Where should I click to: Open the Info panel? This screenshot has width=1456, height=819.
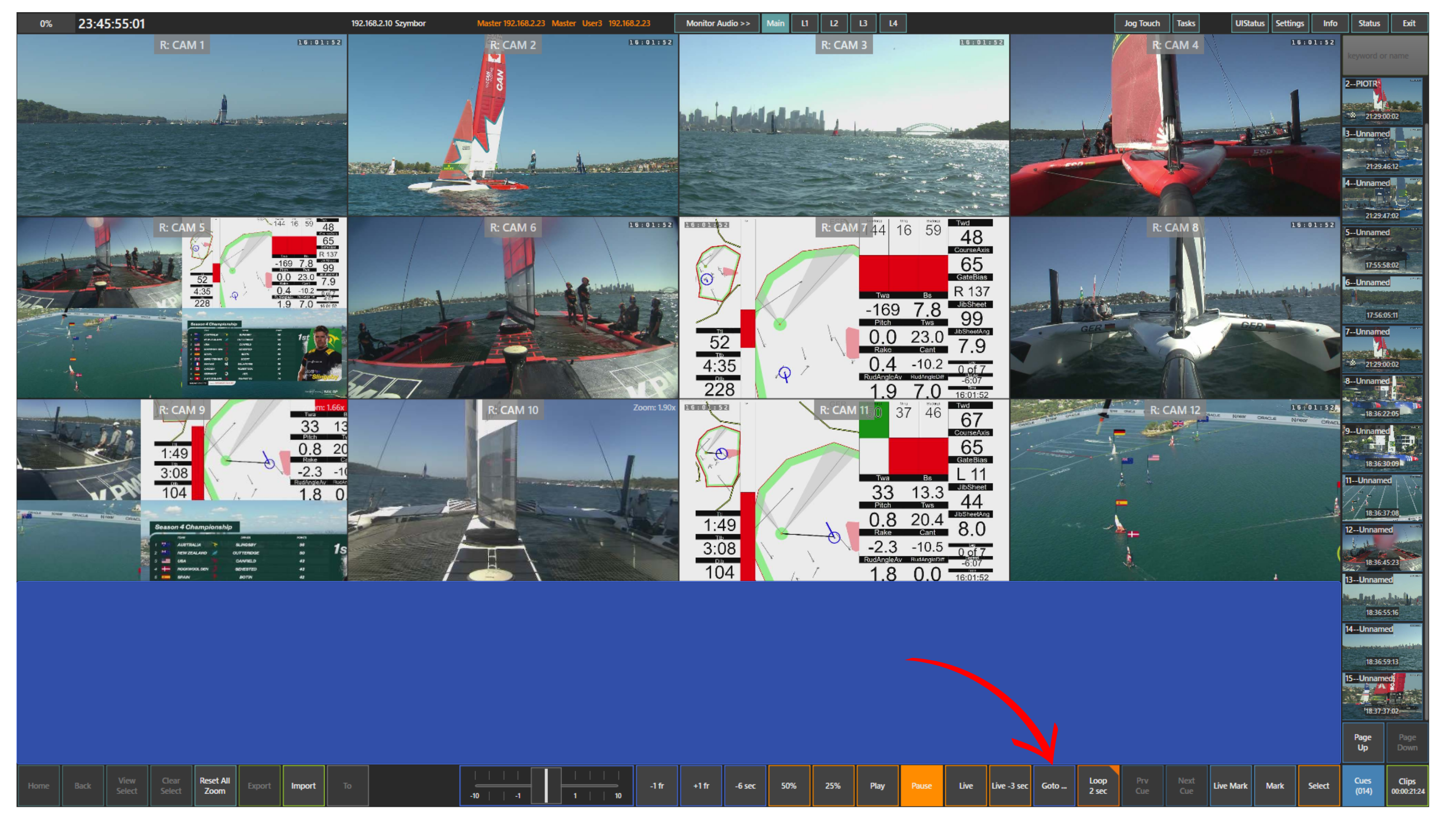(1329, 23)
